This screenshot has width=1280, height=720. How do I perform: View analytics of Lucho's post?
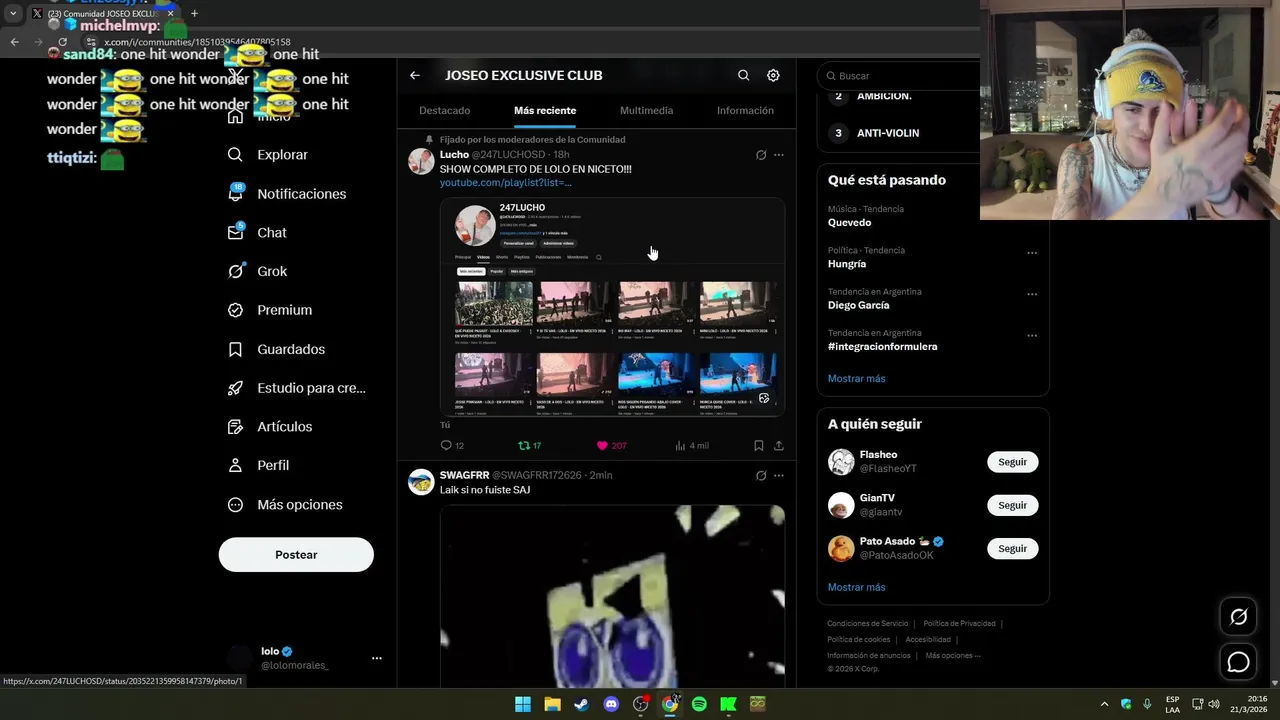[x=692, y=445]
